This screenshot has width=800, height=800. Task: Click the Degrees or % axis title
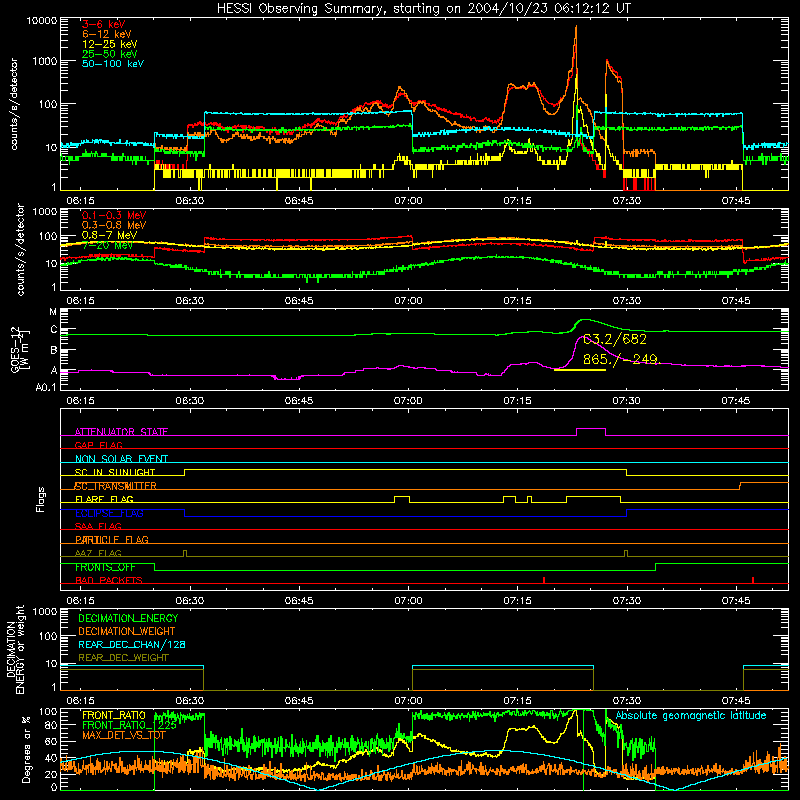[26, 749]
